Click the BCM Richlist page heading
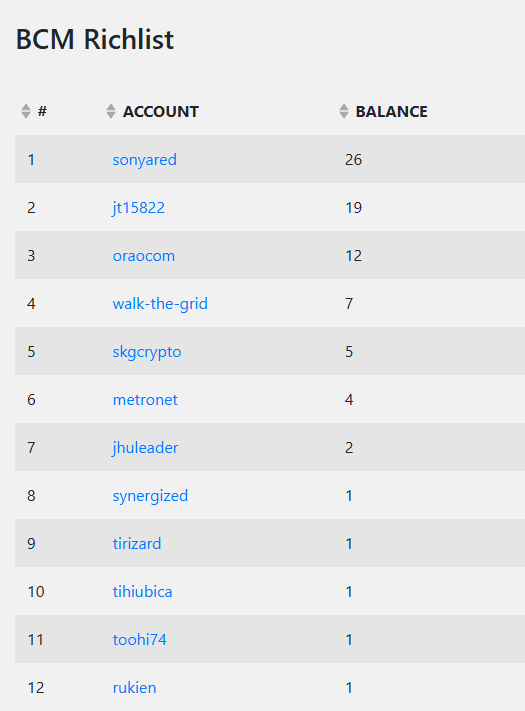Image resolution: width=525 pixels, height=711 pixels. coord(95,39)
